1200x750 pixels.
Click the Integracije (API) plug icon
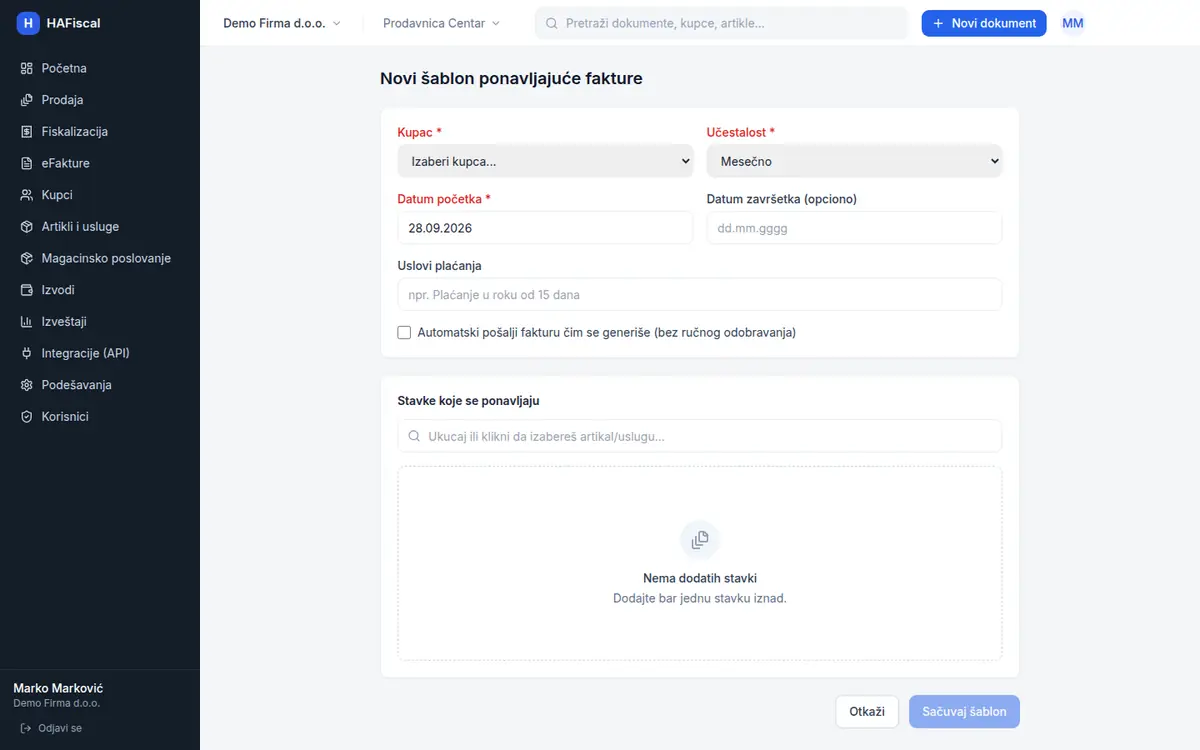27,353
